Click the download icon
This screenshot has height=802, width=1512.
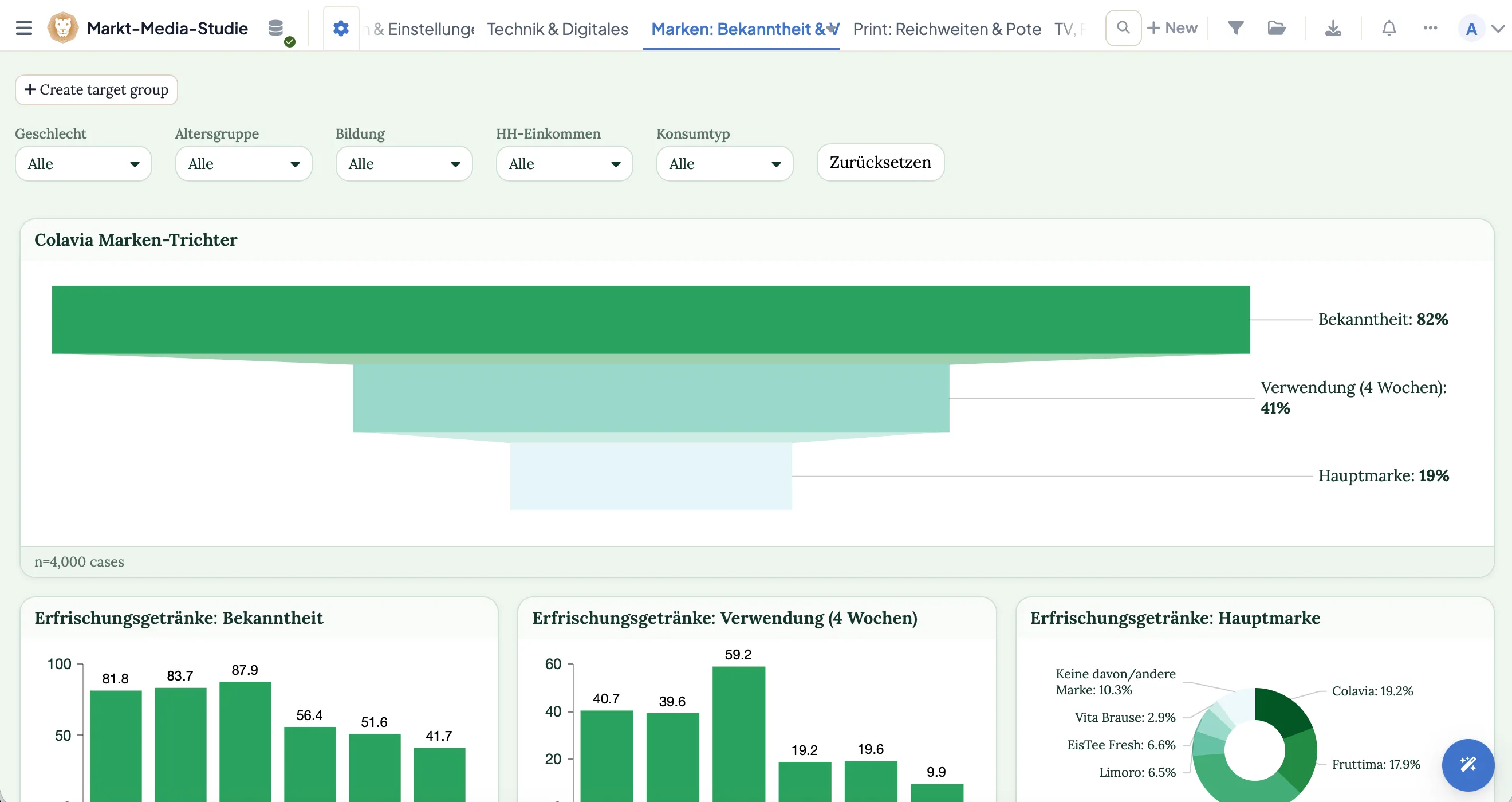1333,27
